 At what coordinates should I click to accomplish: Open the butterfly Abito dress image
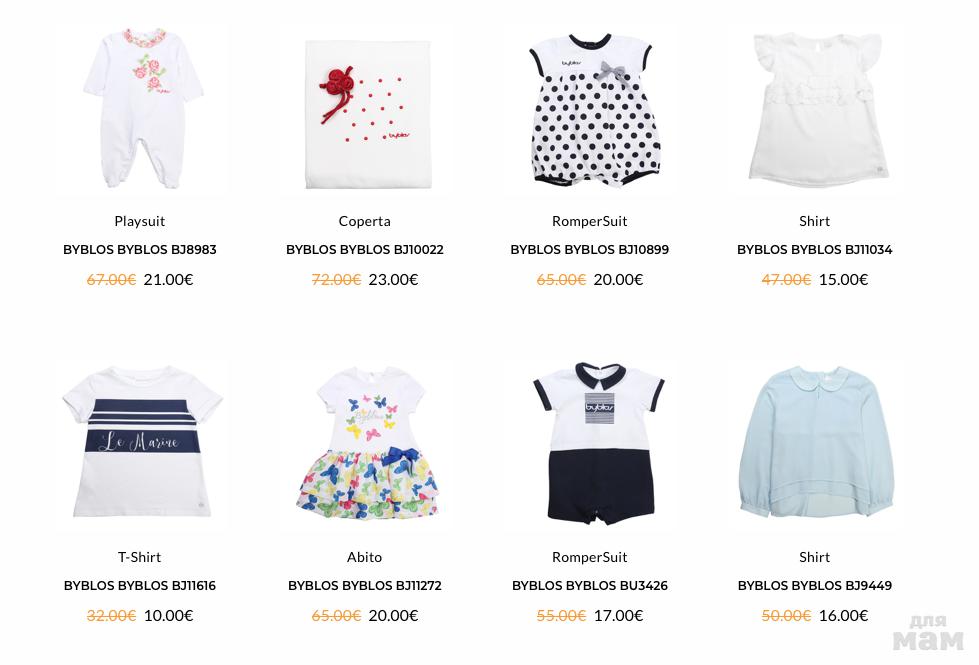[x=368, y=445]
